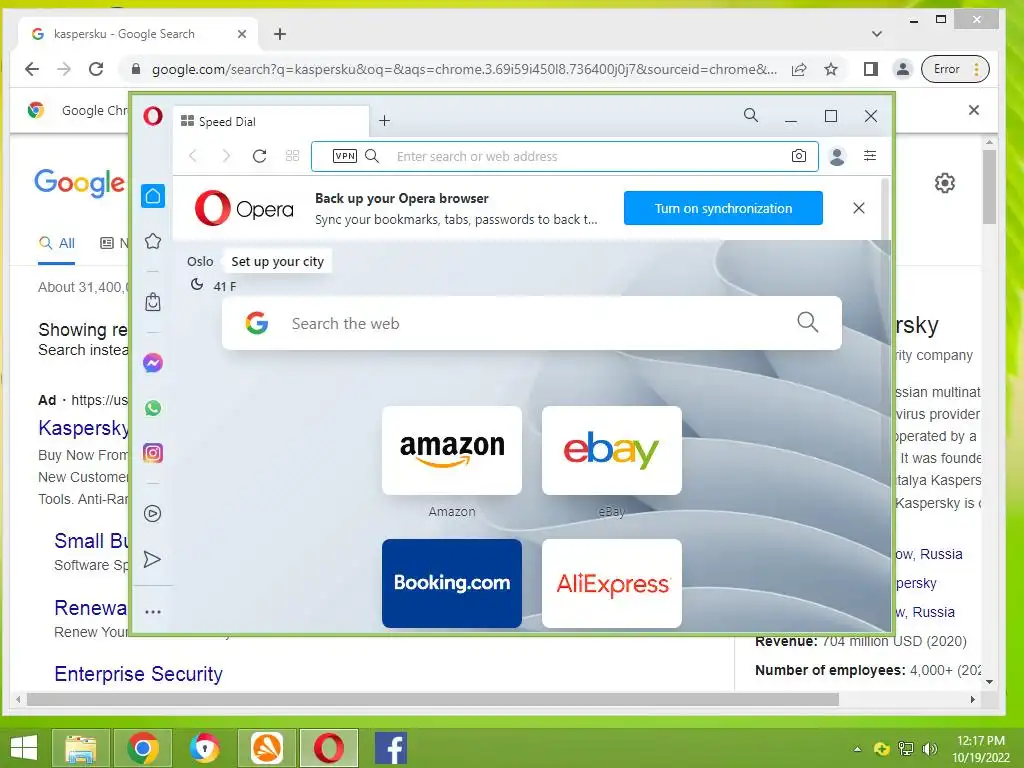Viewport: 1024px width, 768px height.
Task: Open File Explorer from the taskbar
Action: click(x=81, y=748)
